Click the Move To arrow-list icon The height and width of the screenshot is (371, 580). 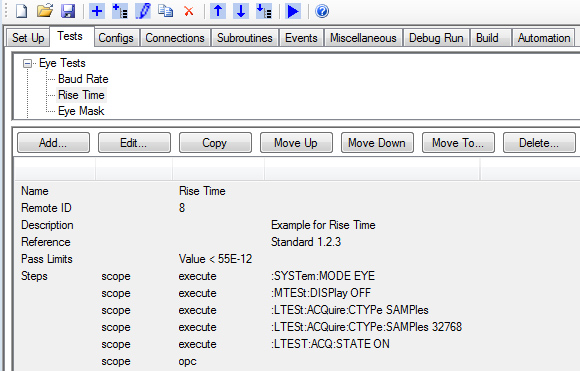[x=264, y=11]
